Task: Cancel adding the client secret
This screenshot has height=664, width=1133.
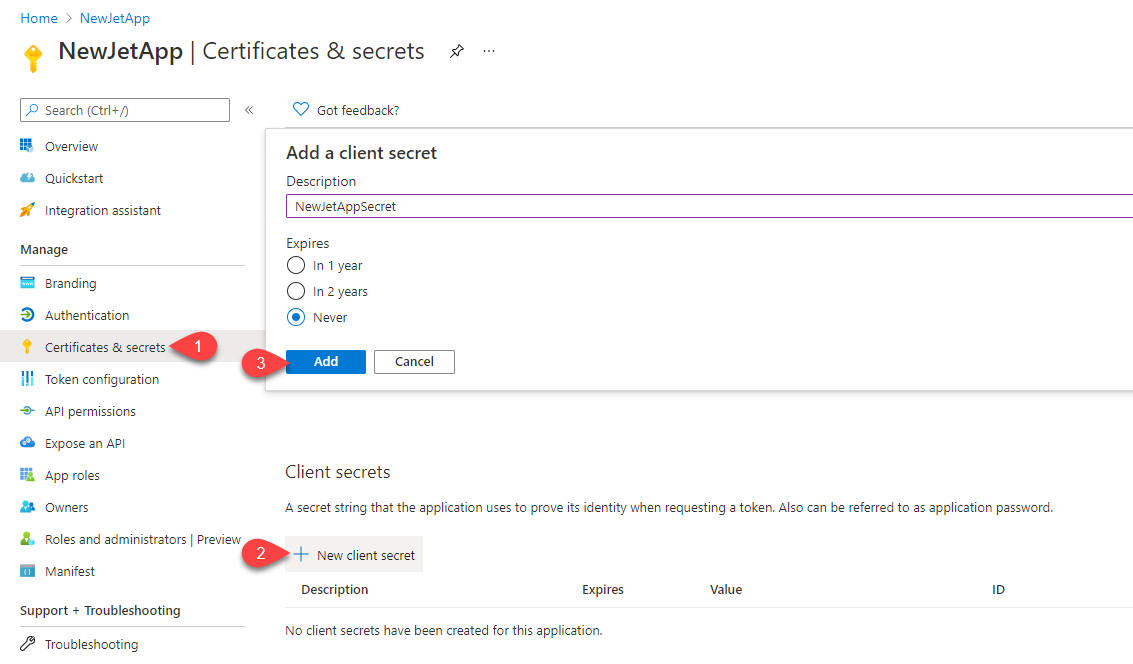Action: [414, 361]
